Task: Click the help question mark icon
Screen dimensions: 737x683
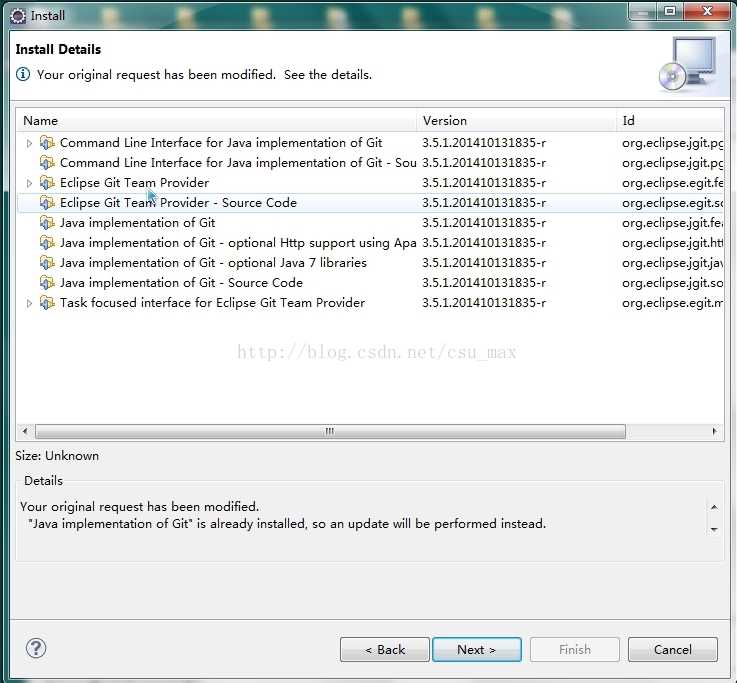Action: point(36,649)
